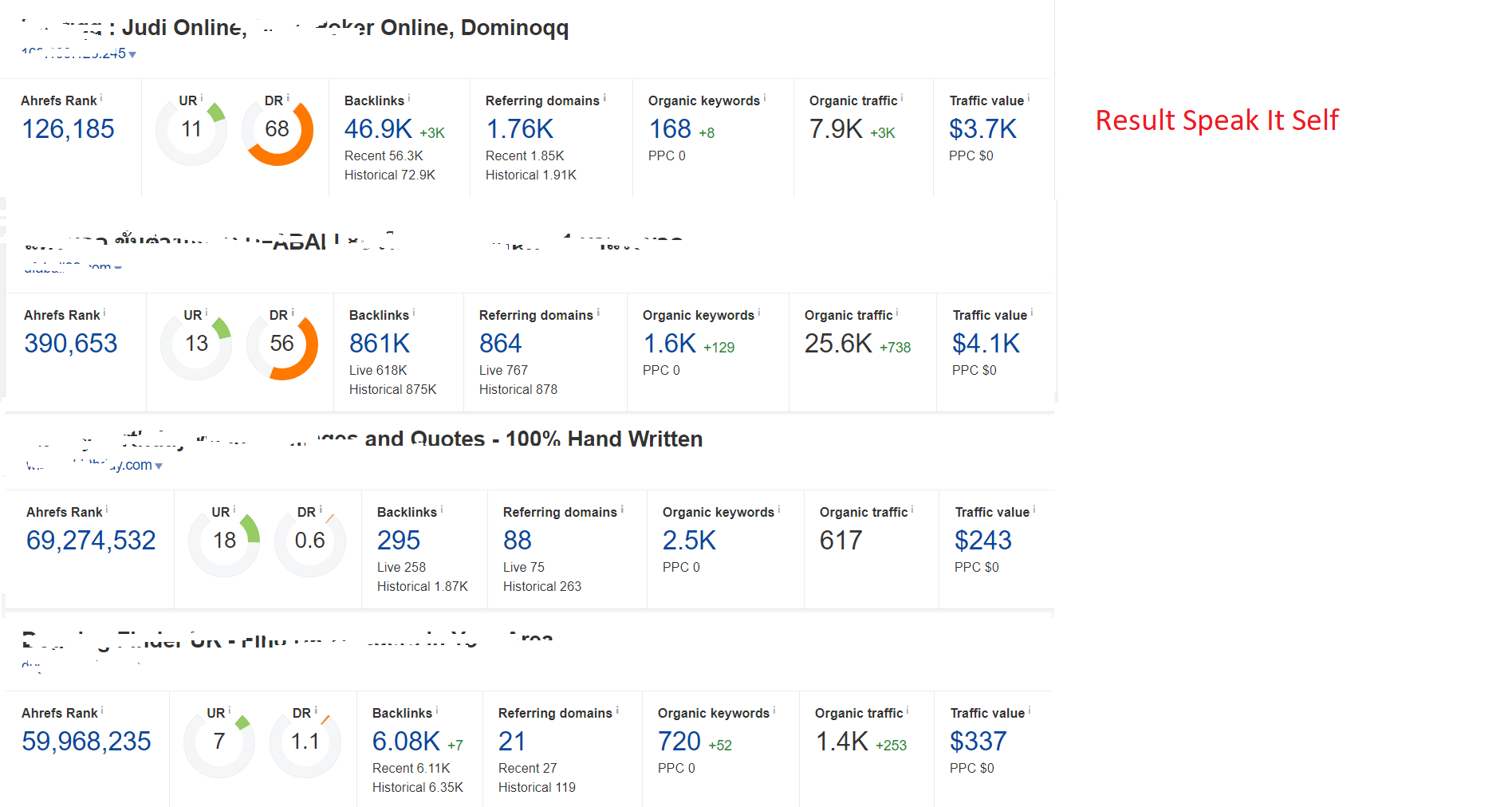1512x807 pixels.
Task: Expand the dropdown next to the .com domain in third panel
Action: pos(159,465)
